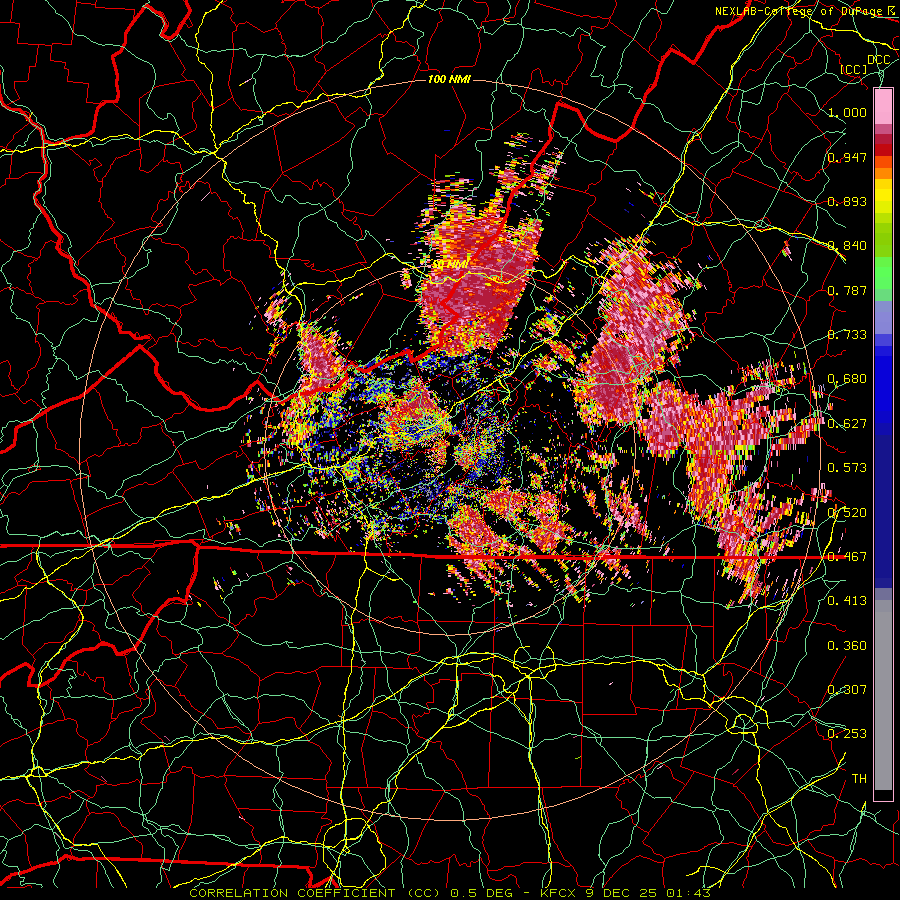Click the 100 NMI range ring label
900x900 pixels.
coord(449,79)
